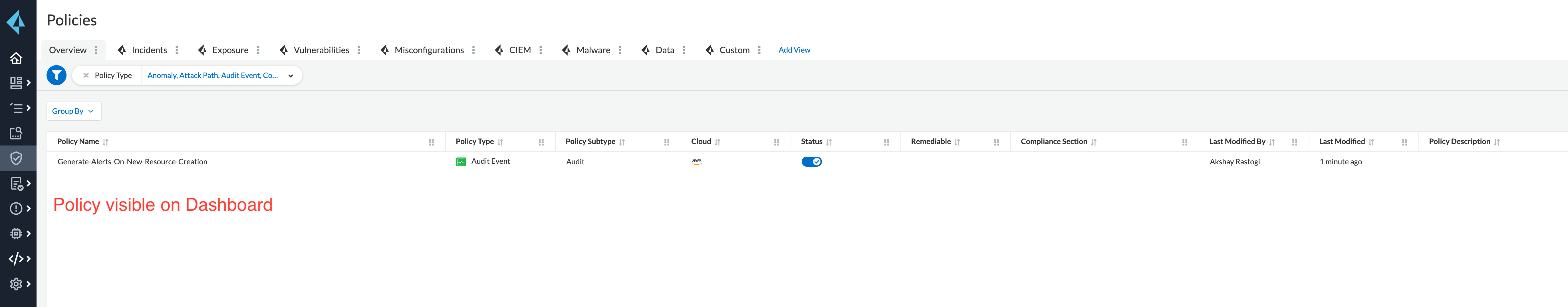Click the Add View link
Image resolution: width=1568 pixels, height=307 pixels.
[794, 50]
